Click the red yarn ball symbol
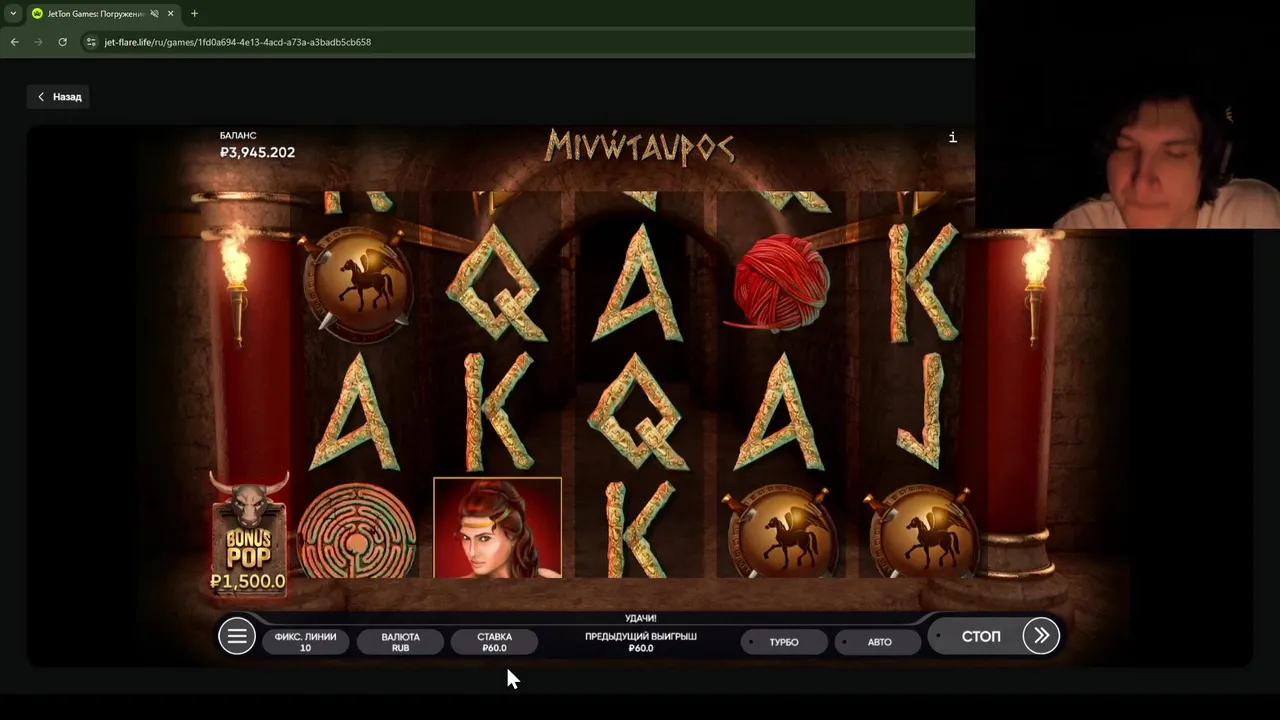This screenshot has width=1280, height=720. tap(781, 283)
